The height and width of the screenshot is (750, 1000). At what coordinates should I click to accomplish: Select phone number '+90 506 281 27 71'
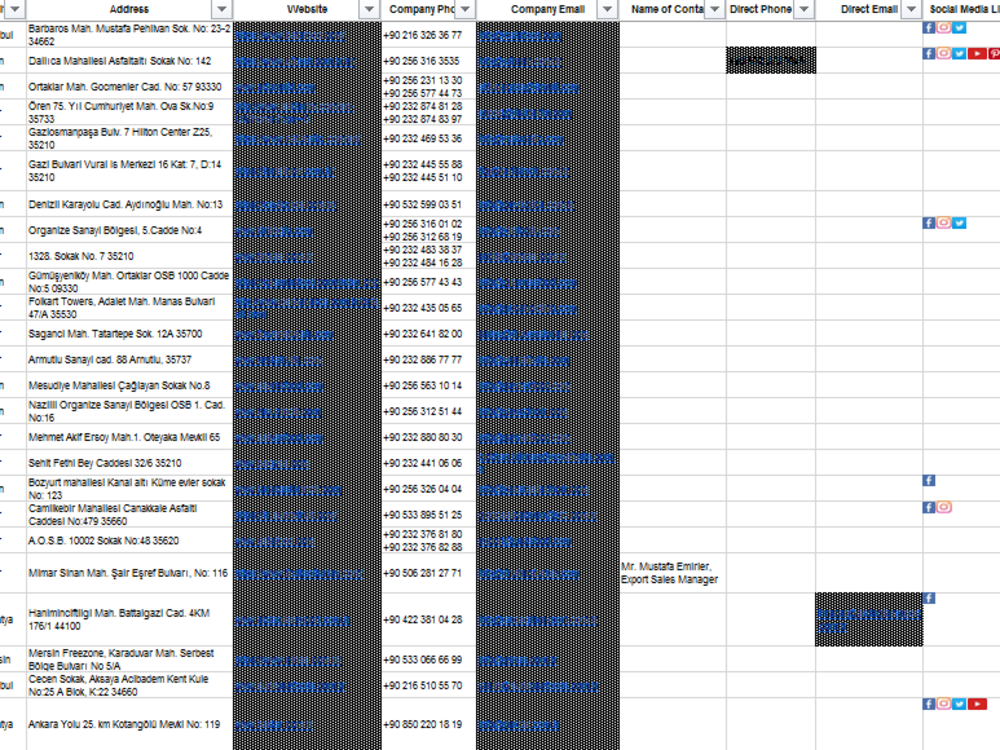click(422, 573)
